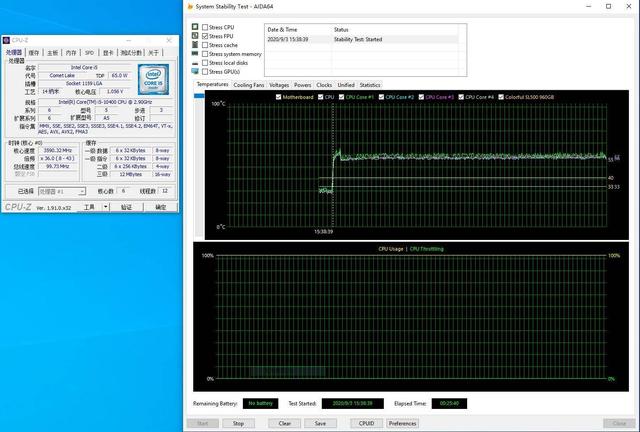Click the Comet Lake codename field
This screenshot has height=432, width=640.
62,76
